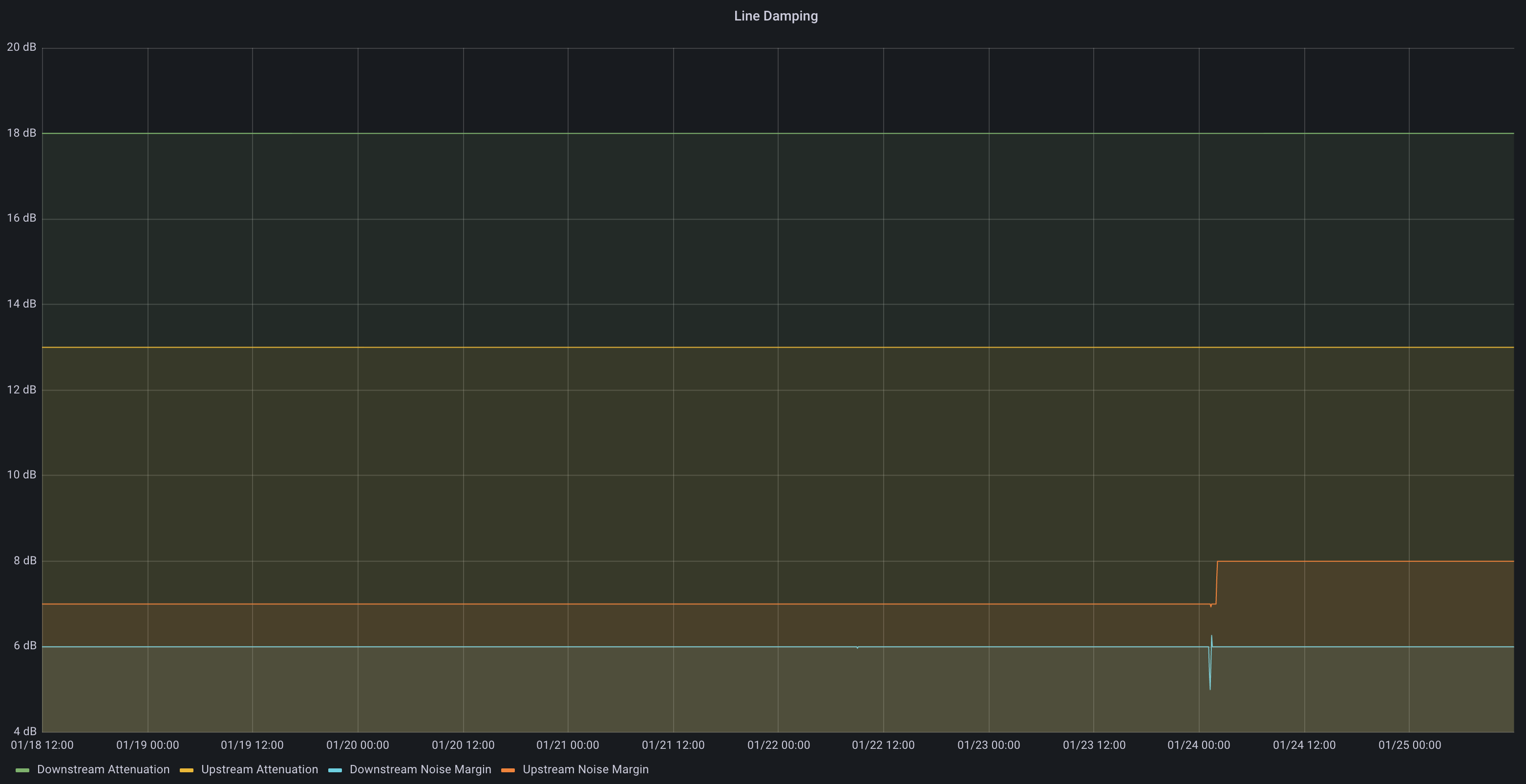Click the orange Upstream Noise Margin legend swatch
1526x784 pixels.
pos(508,770)
